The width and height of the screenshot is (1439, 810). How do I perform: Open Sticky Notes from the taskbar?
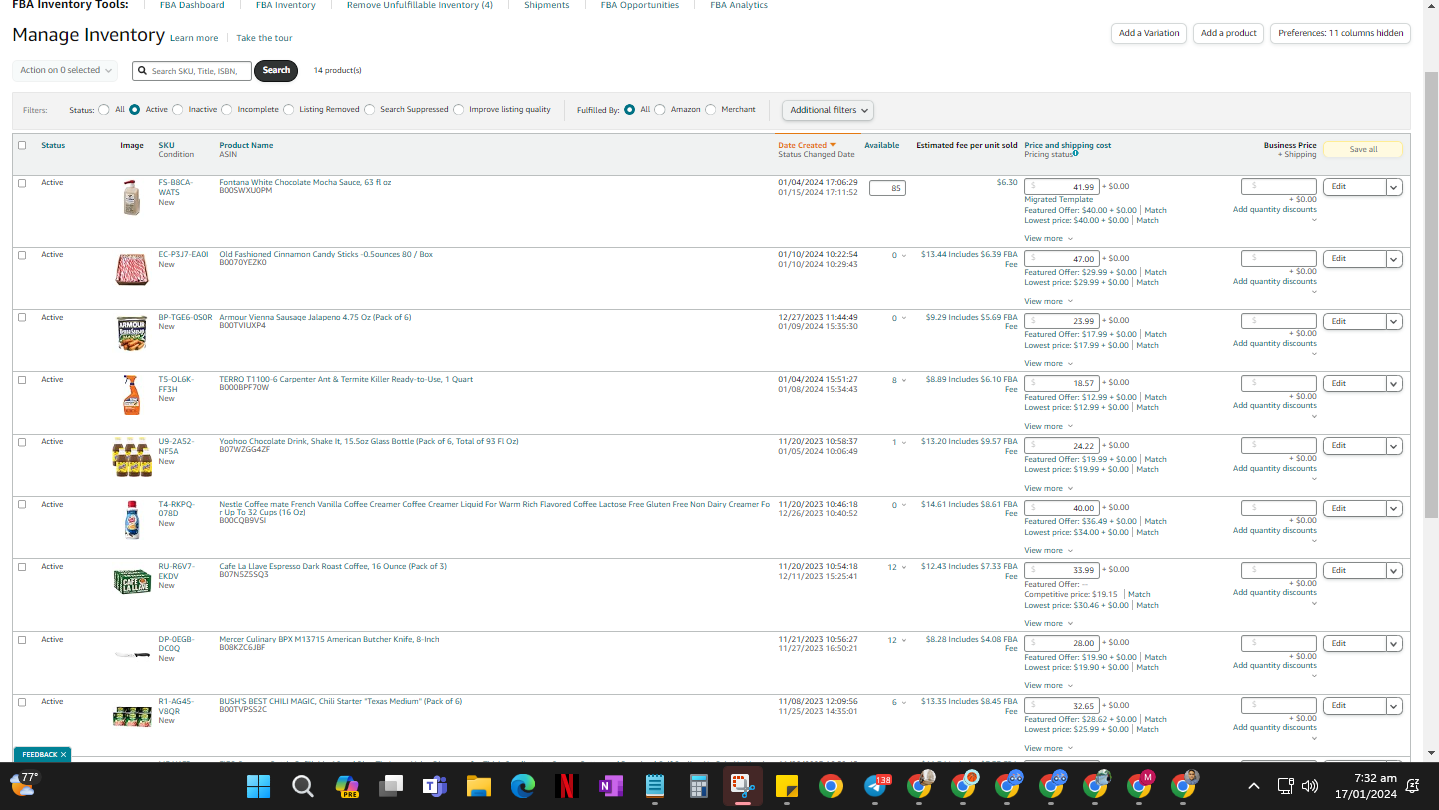(x=787, y=786)
